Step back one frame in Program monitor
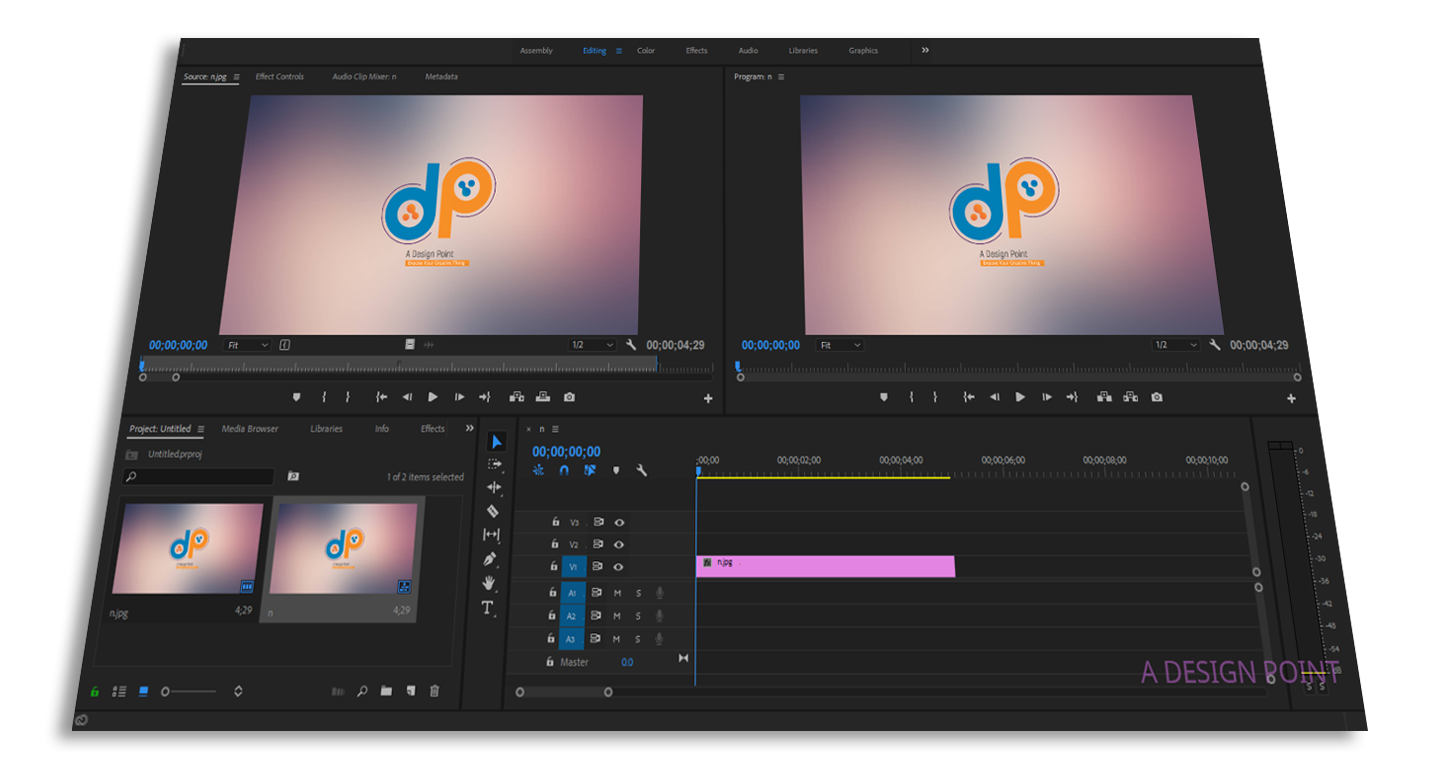This screenshot has width=1440, height=770. pos(994,397)
